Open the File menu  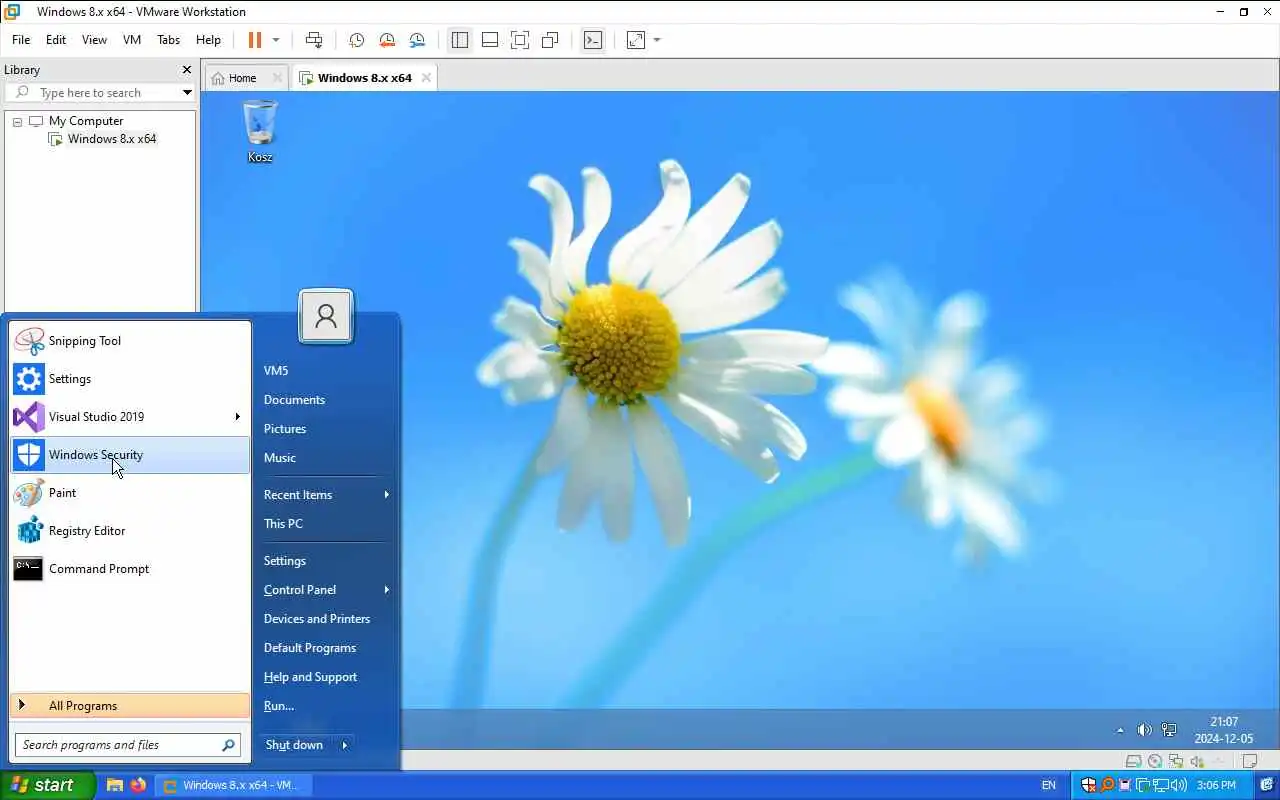point(21,40)
